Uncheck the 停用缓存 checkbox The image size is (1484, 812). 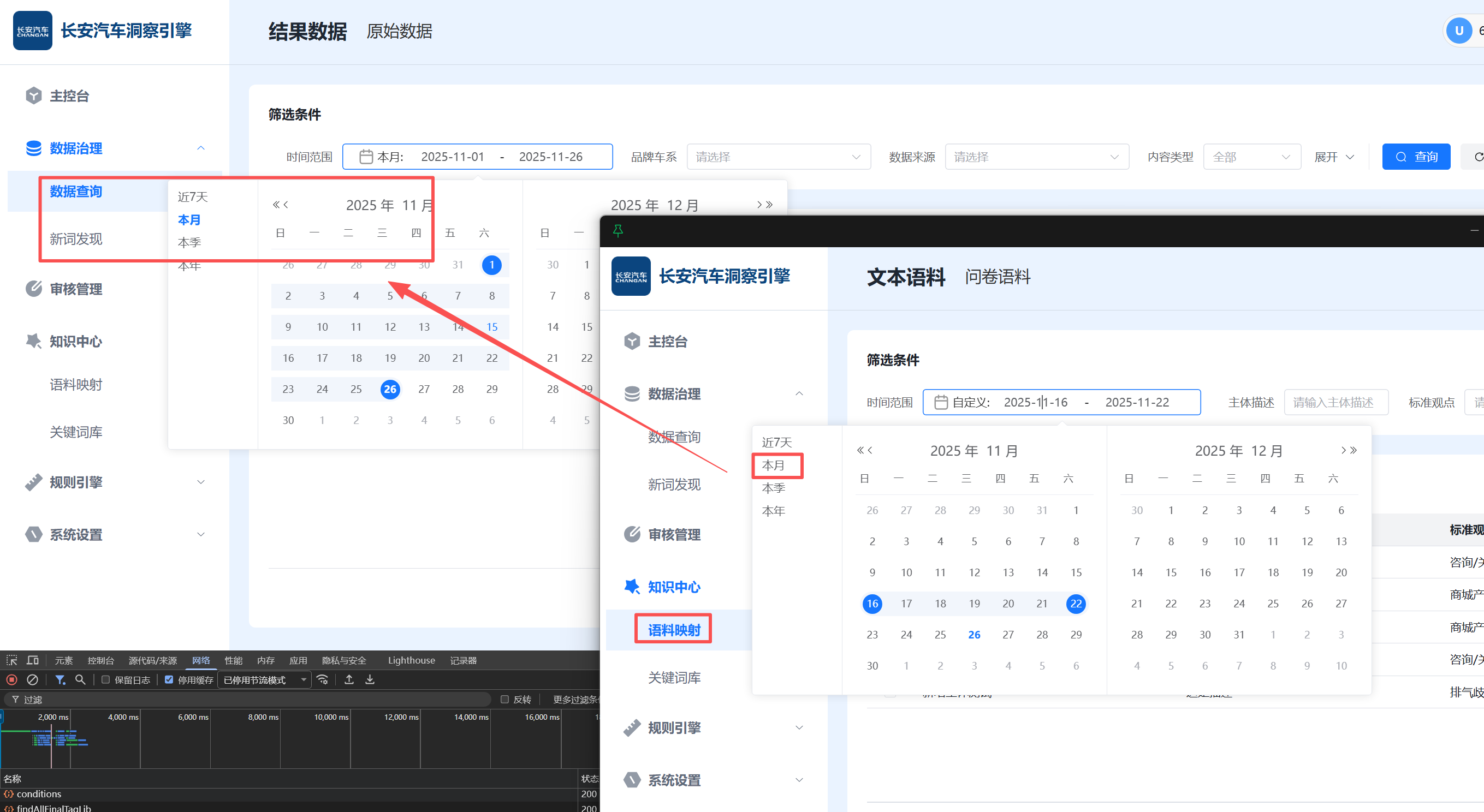coord(169,679)
